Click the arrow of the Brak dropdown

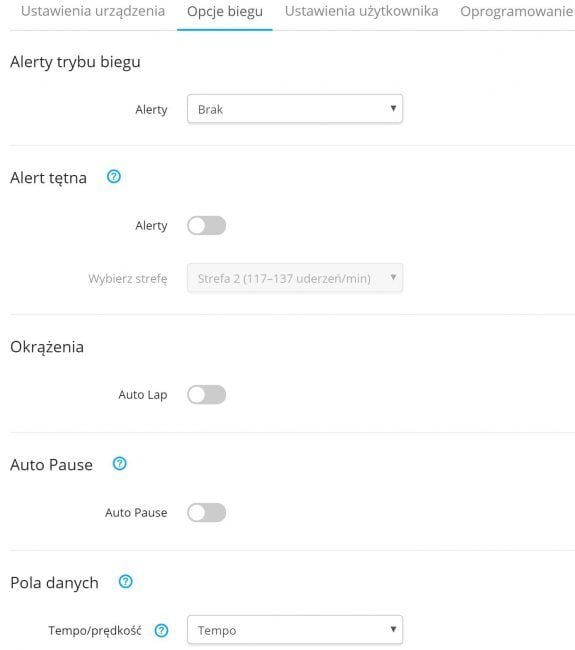[x=393, y=109]
